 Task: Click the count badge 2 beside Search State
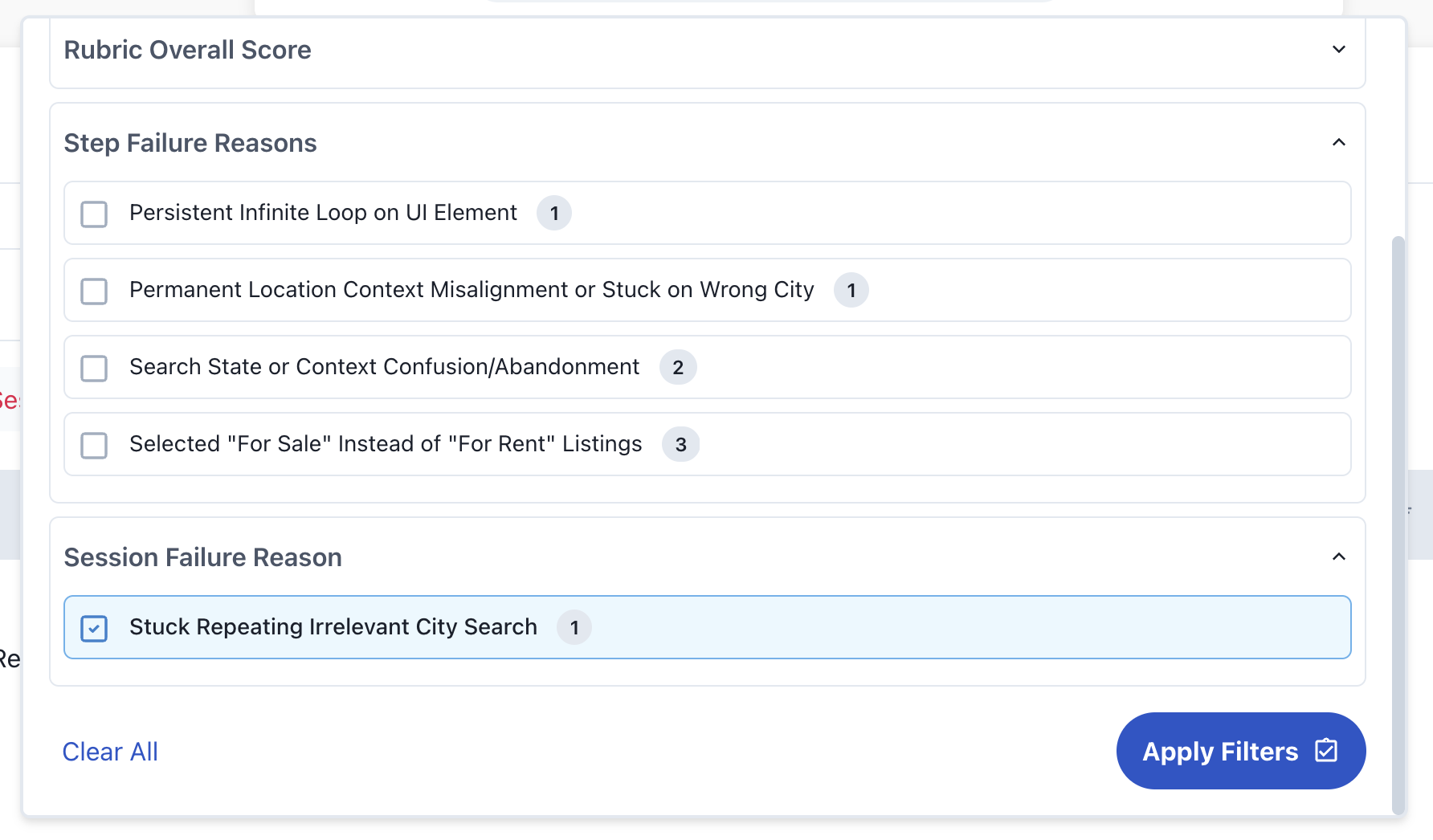[678, 368]
